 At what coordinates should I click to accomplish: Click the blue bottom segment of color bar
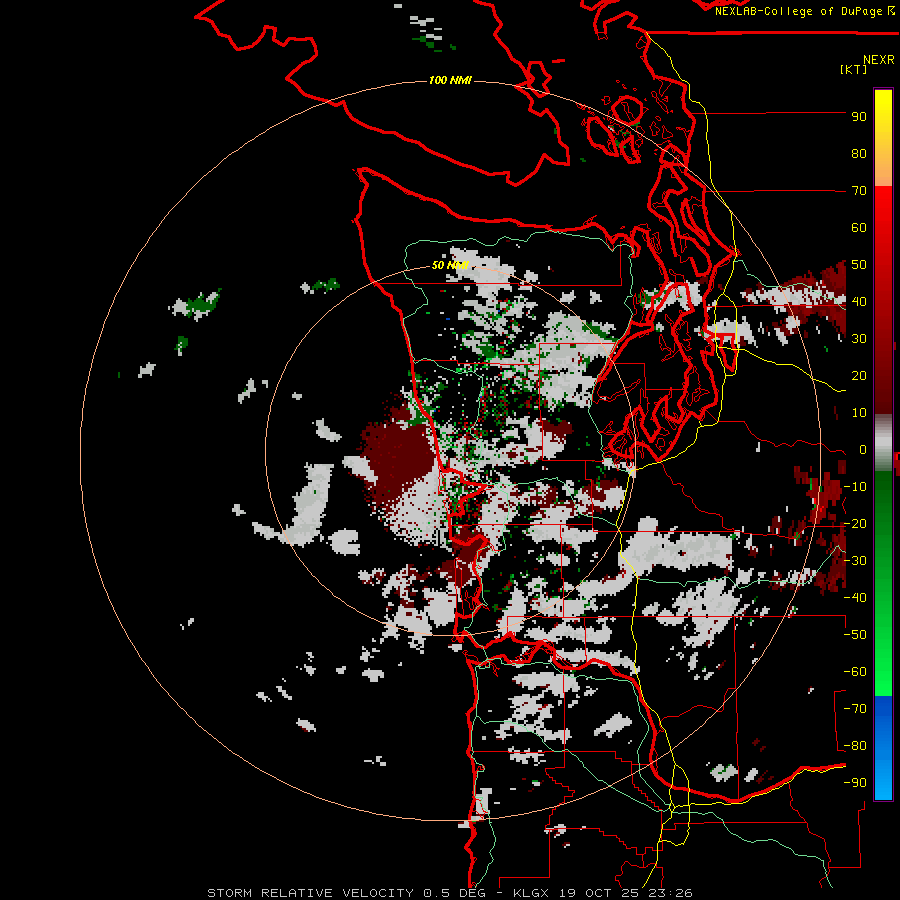[883, 747]
